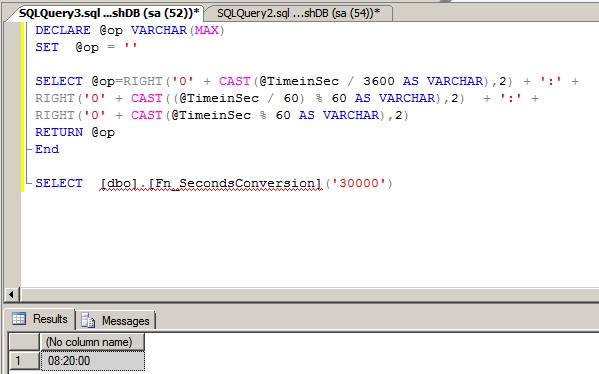Viewport: 599px width, 374px height.
Task: Click the '30000' string argument
Action: pos(358,183)
